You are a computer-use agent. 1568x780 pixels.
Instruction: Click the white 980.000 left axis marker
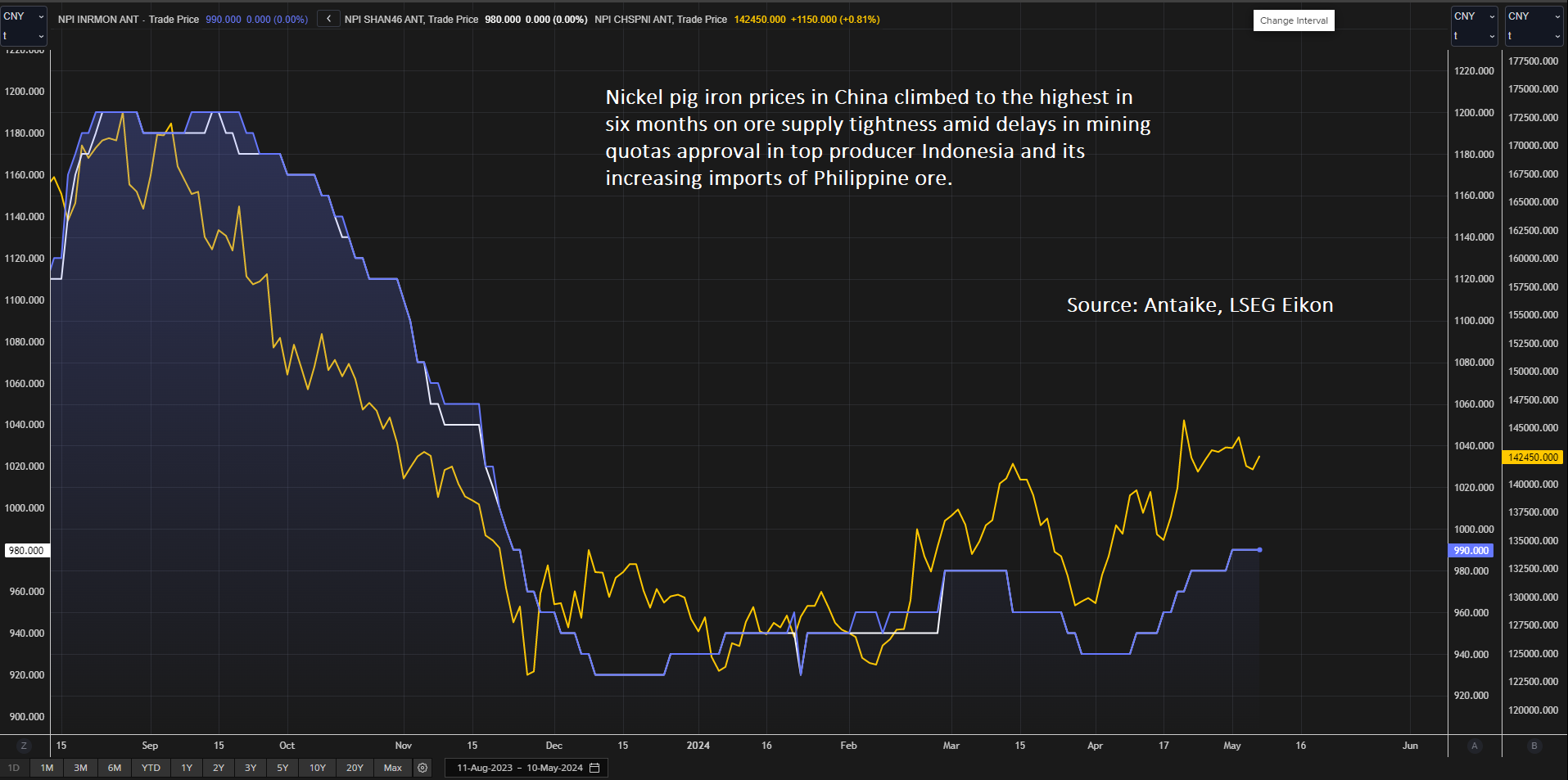point(27,551)
